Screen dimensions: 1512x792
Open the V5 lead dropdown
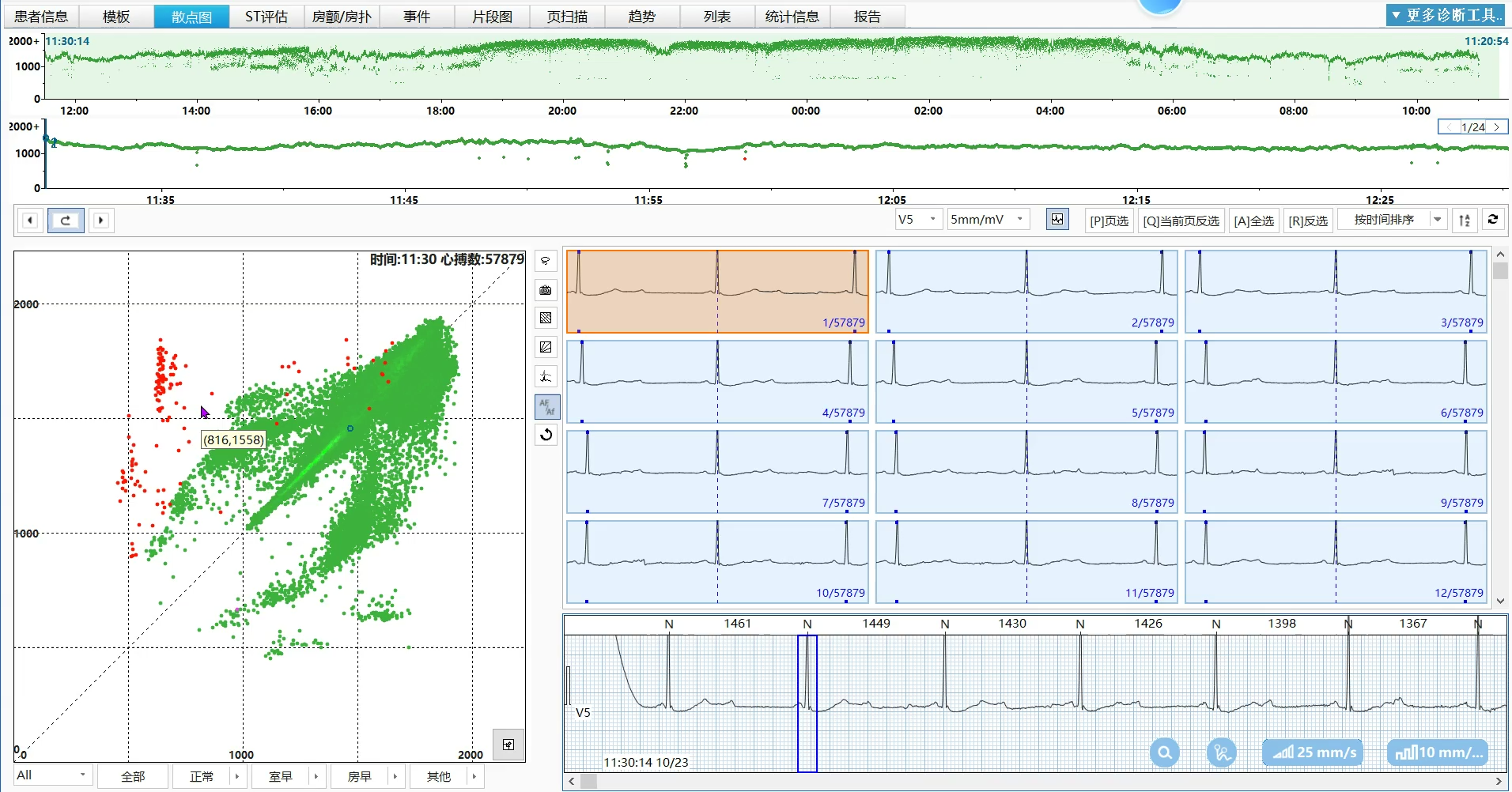pyautogui.click(x=918, y=220)
